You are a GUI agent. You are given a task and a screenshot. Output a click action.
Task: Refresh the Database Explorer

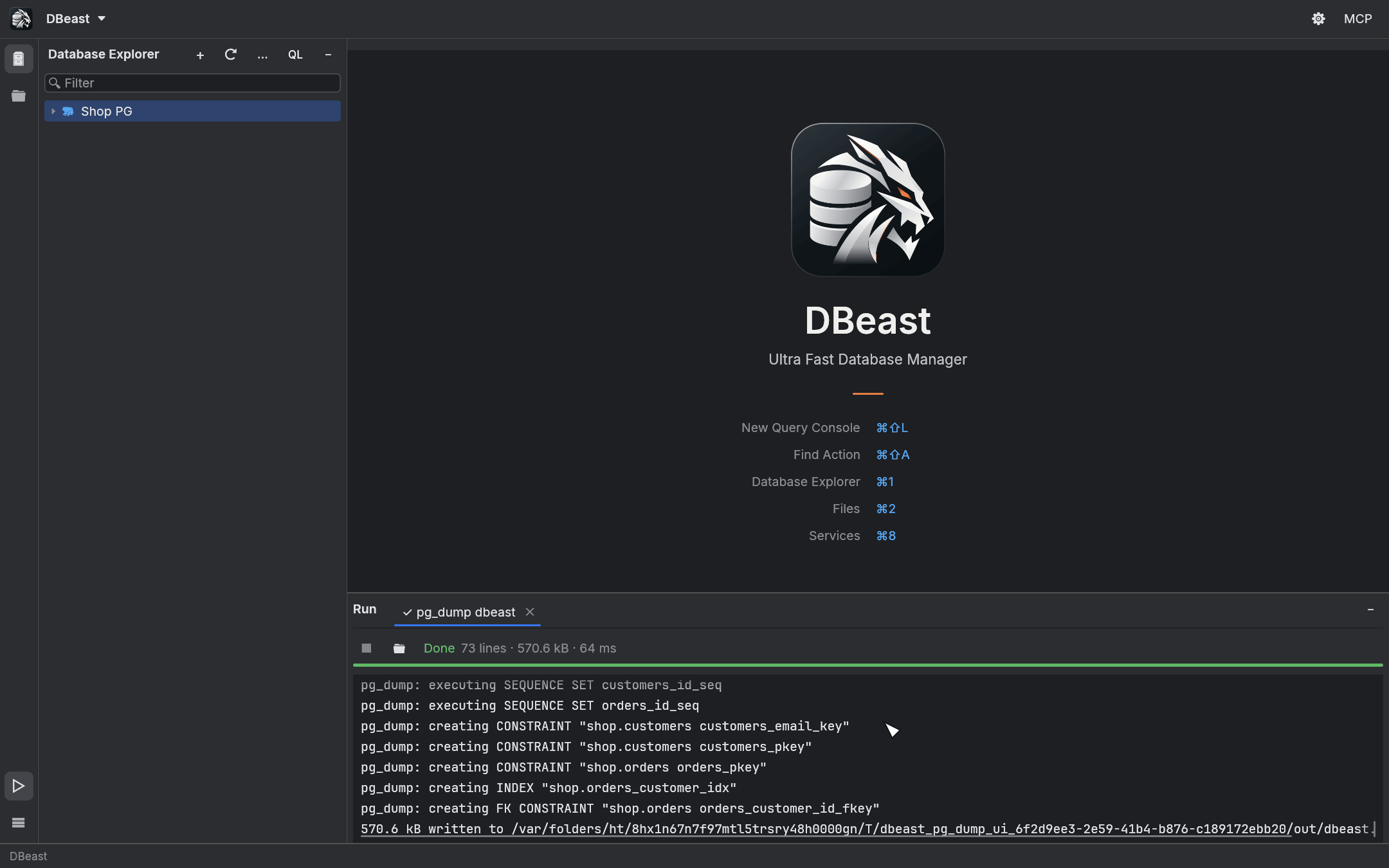[230, 55]
